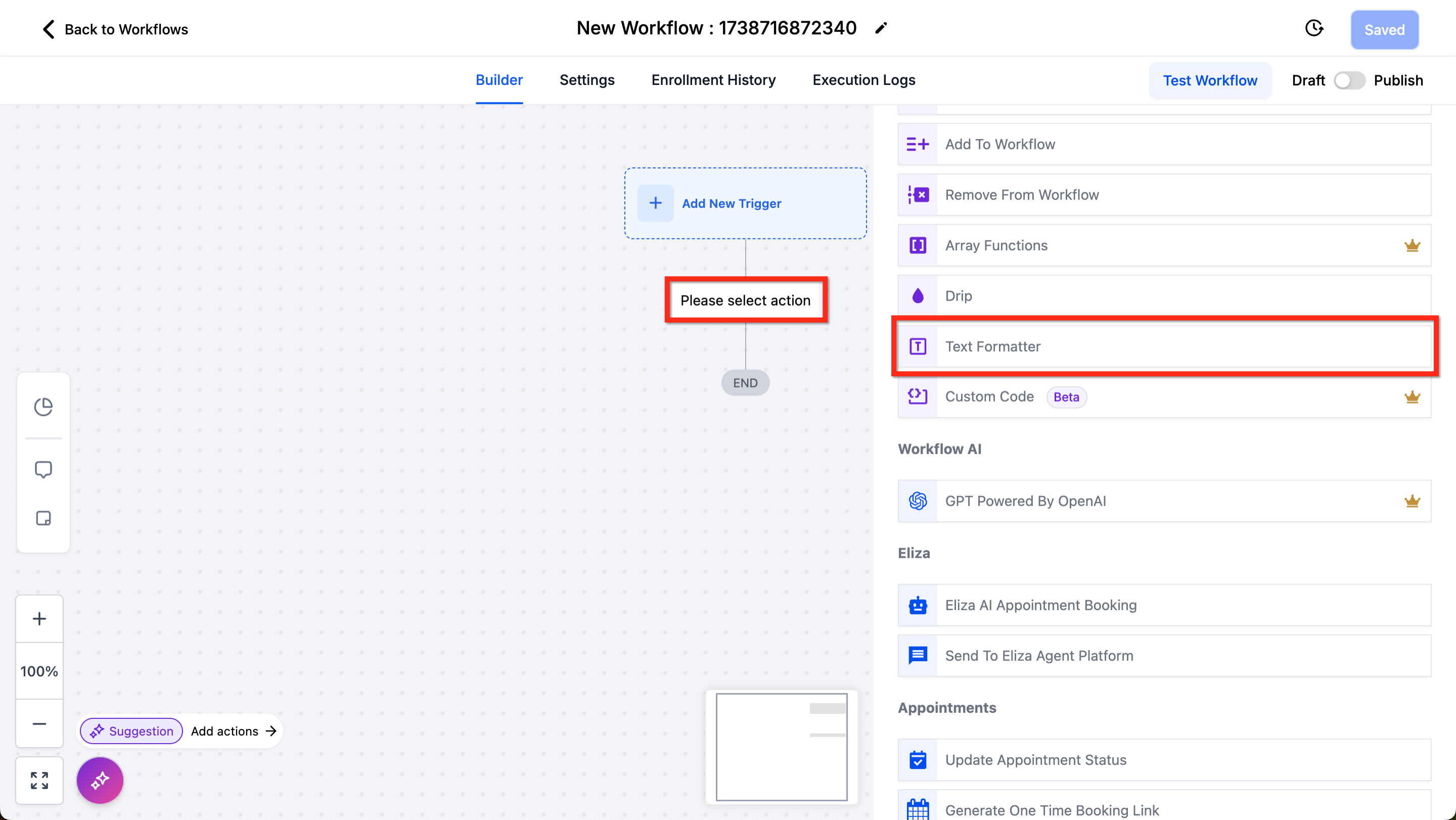Go back to Workflows chevron

49,29
